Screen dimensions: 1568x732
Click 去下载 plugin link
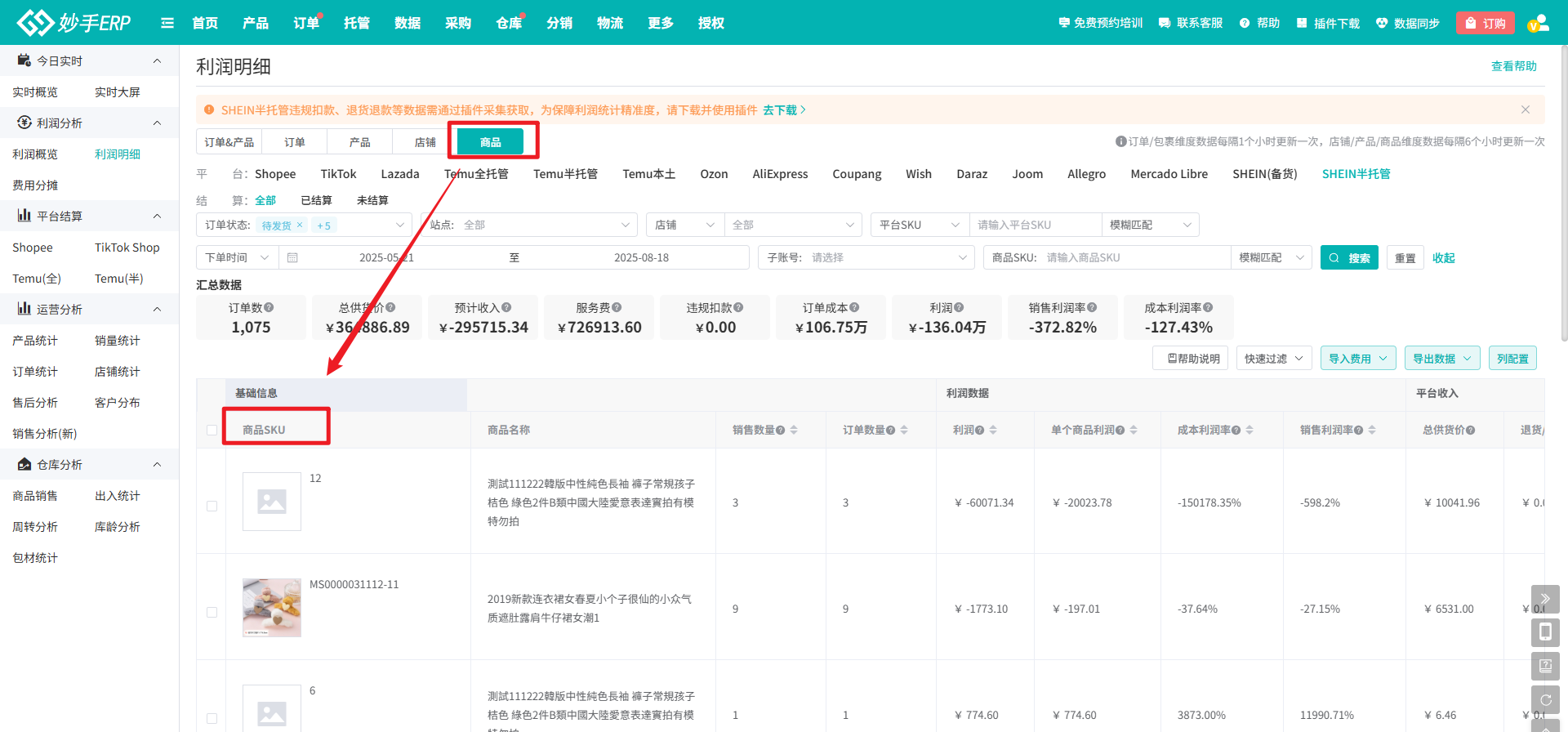[784, 109]
